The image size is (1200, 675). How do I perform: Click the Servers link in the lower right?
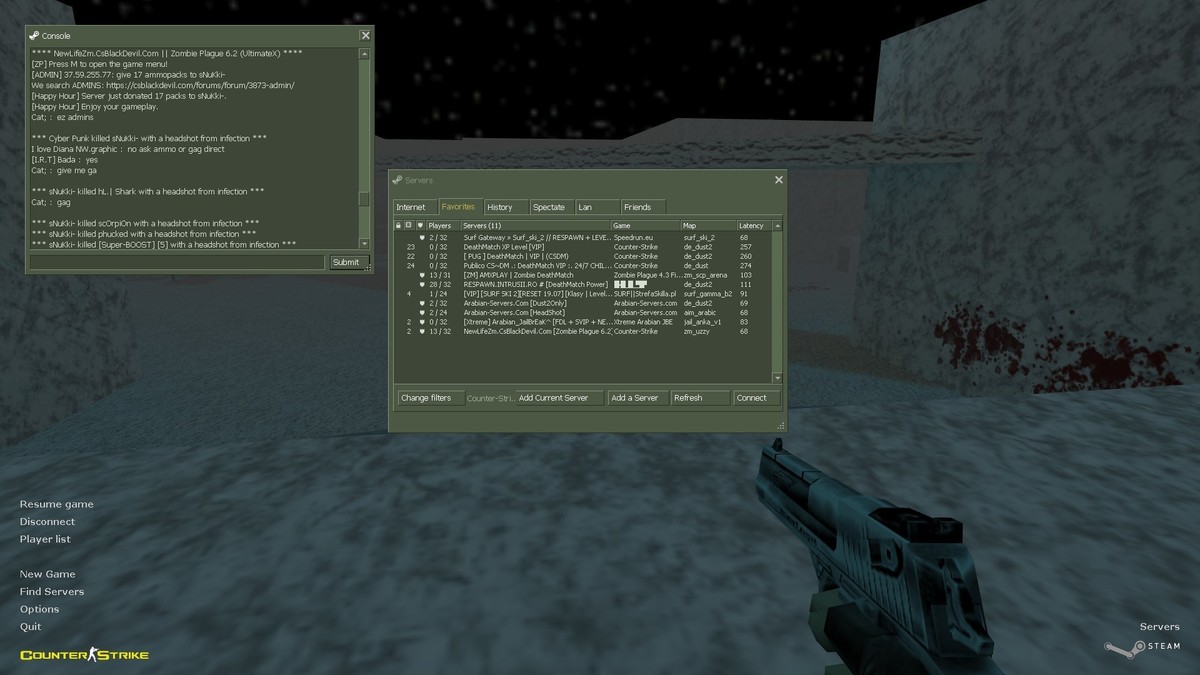1160,627
